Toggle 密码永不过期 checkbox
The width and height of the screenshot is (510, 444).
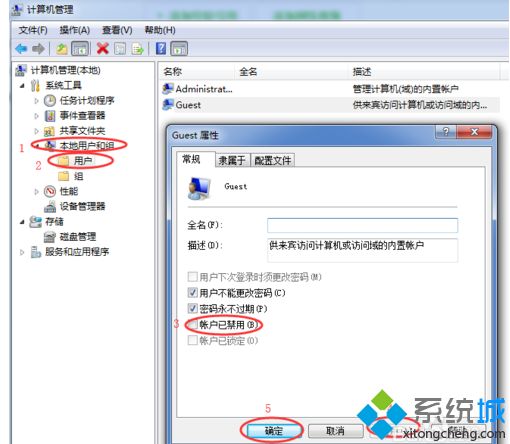192,308
